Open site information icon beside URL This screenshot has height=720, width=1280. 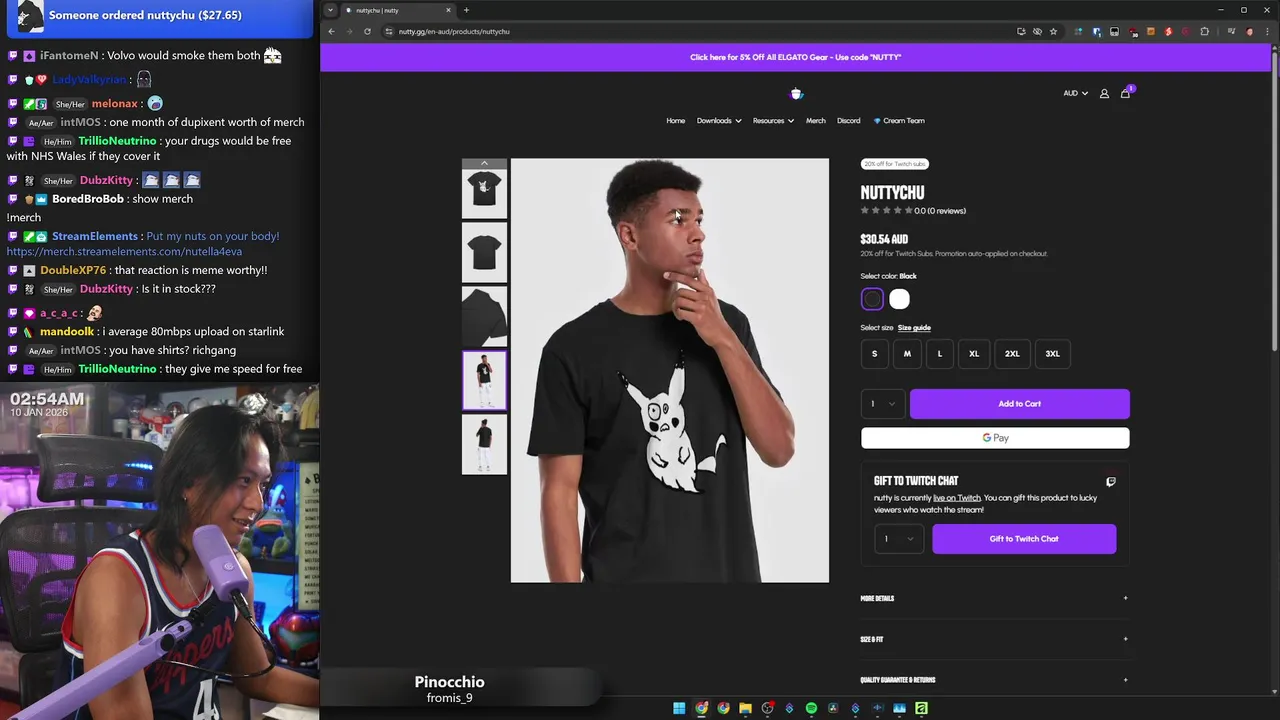tap(389, 31)
